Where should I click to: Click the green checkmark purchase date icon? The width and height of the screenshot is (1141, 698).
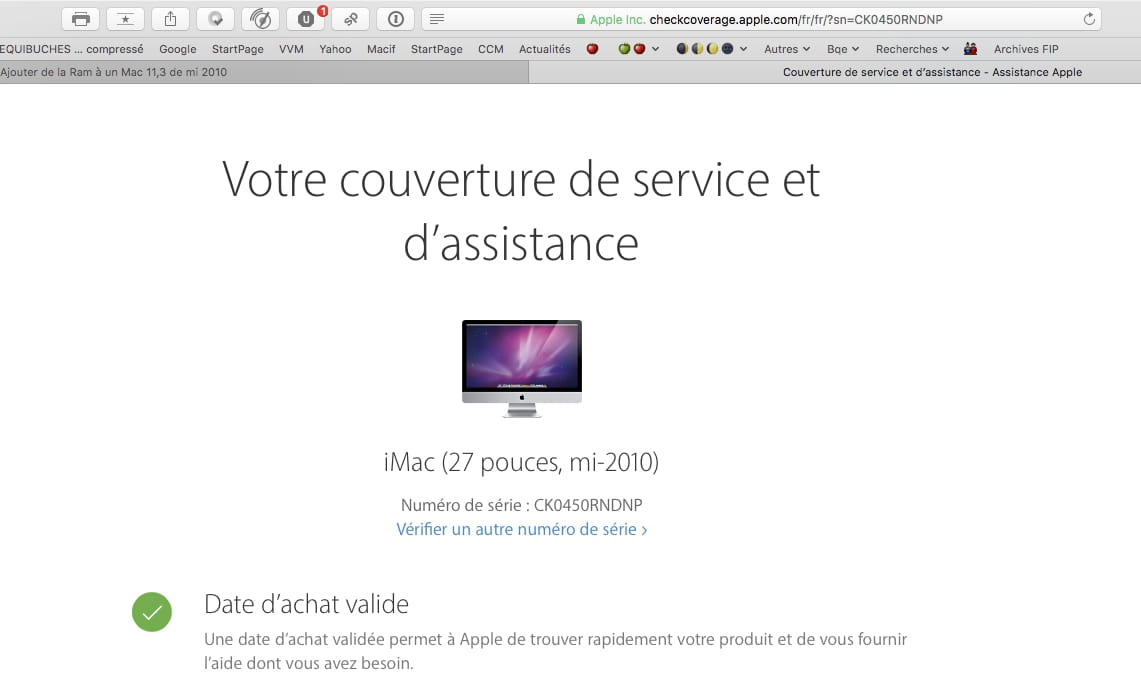click(151, 611)
